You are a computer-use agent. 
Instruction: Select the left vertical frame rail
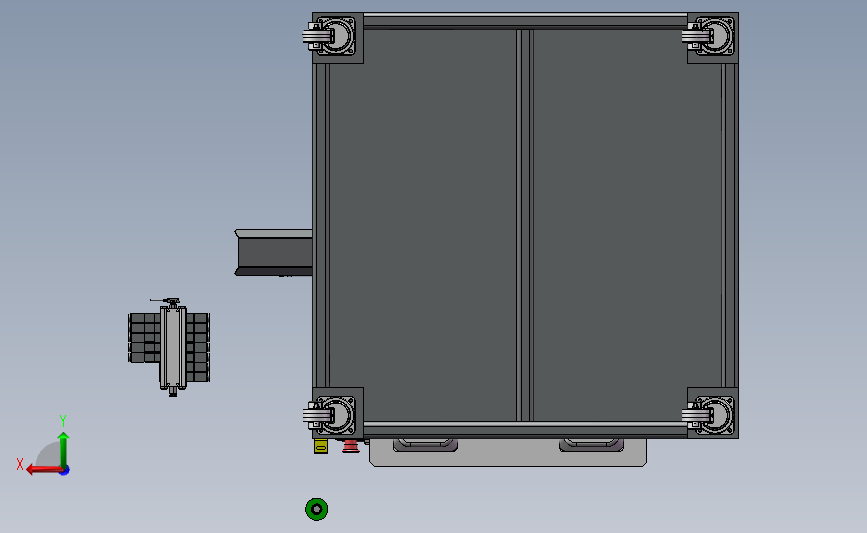tap(321, 225)
